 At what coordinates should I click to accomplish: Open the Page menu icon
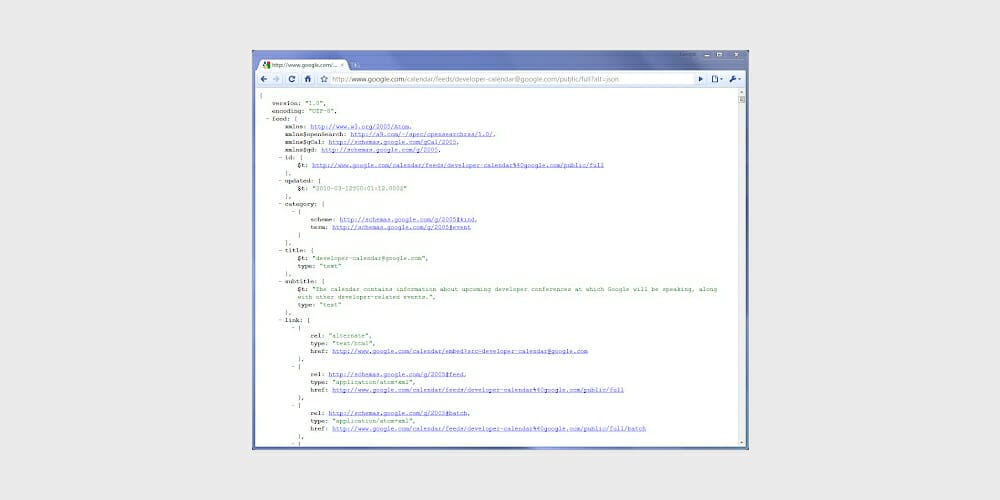click(717, 79)
